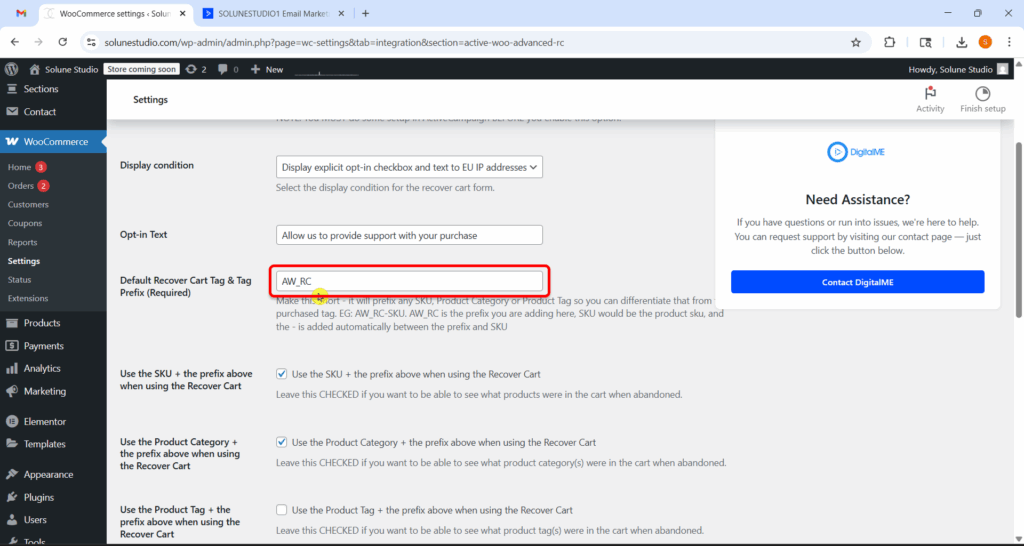The width and height of the screenshot is (1024, 546).
Task: Open WooCommerce Reports
Action: 22,242
